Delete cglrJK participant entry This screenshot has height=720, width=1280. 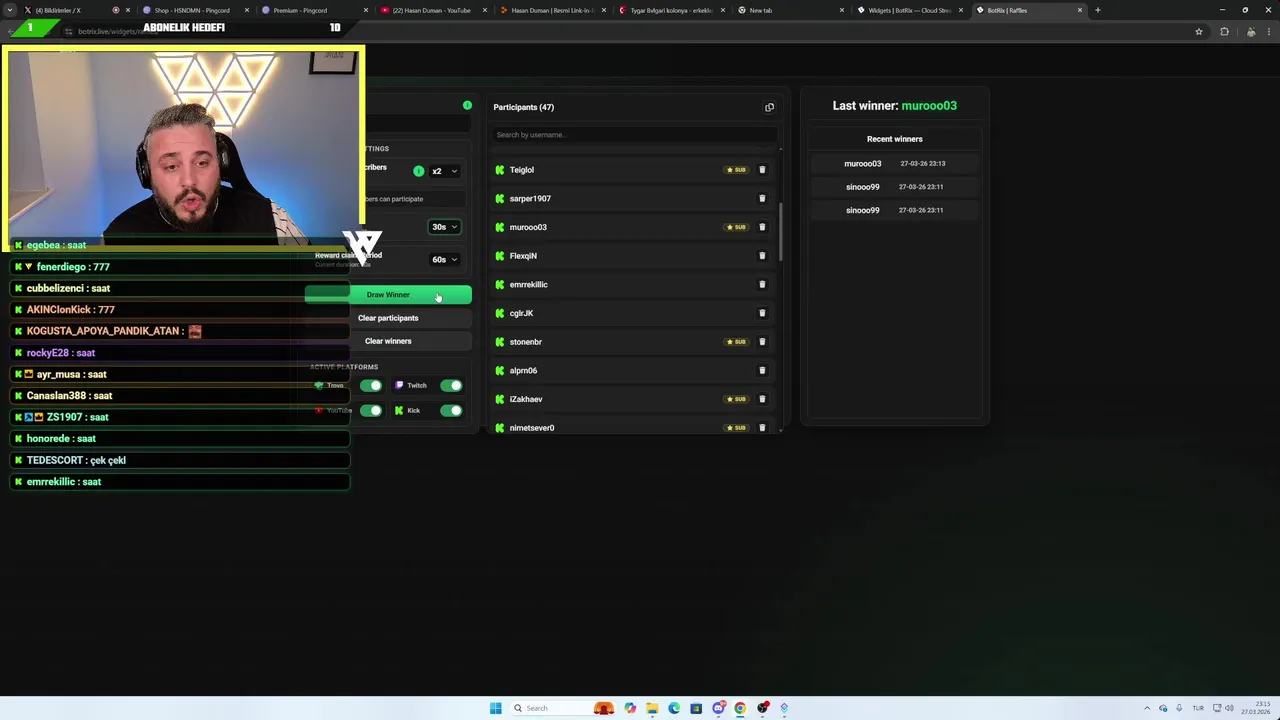762,313
